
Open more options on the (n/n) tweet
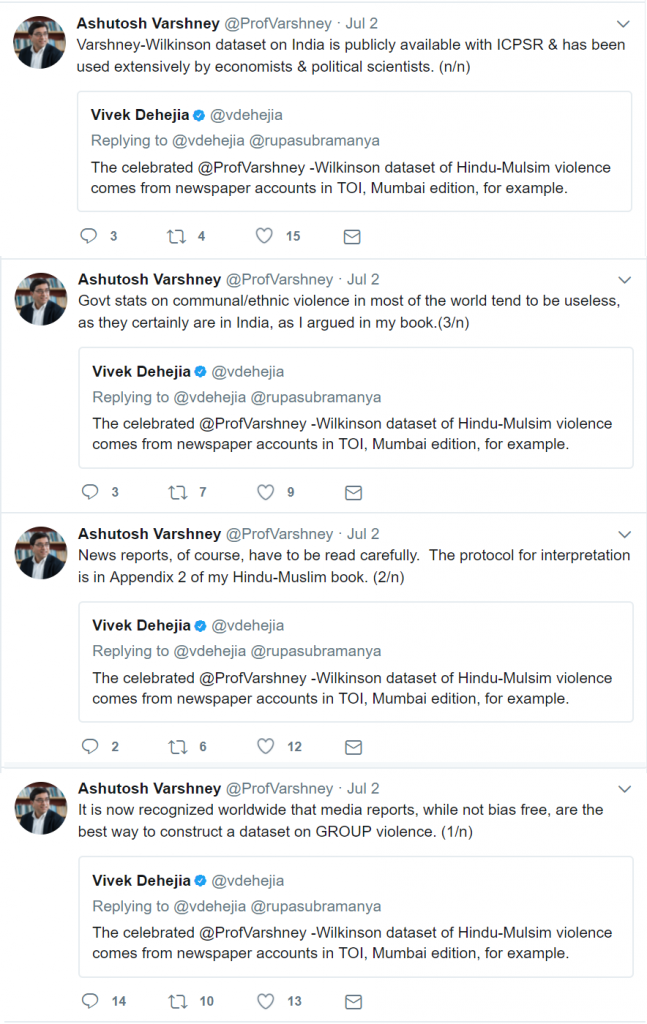click(624, 24)
